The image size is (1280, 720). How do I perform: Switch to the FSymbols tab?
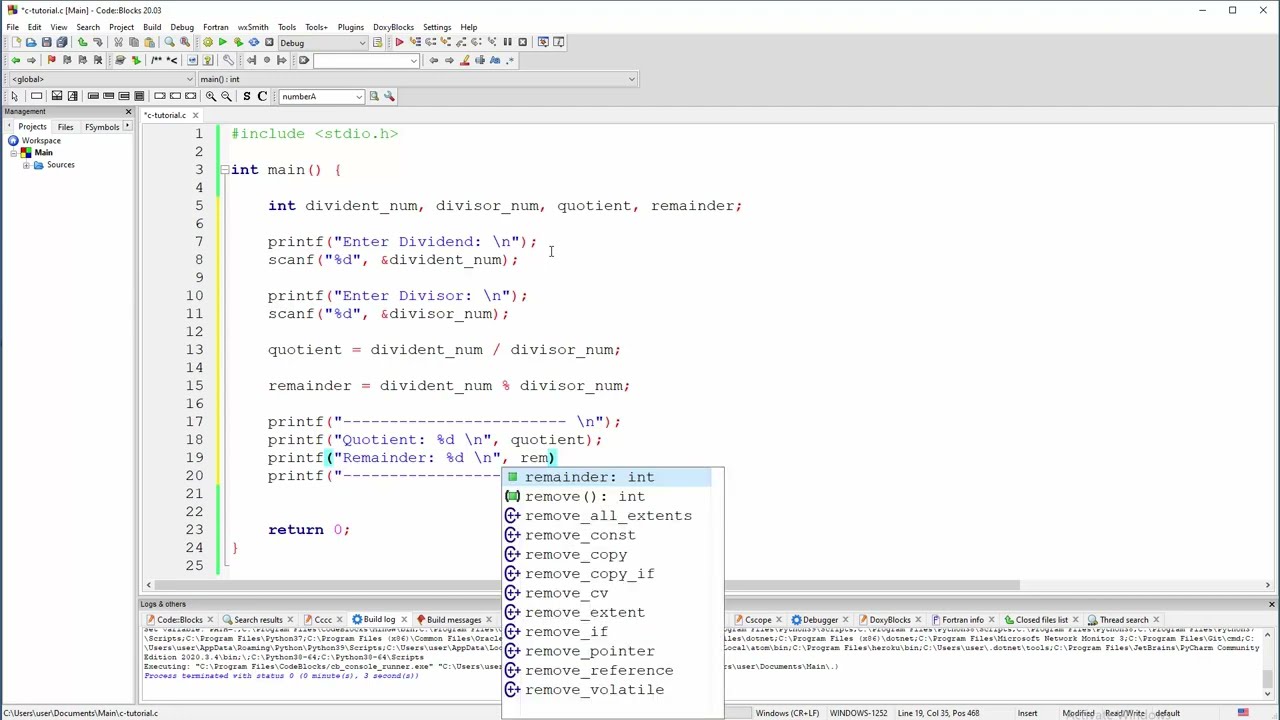pos(102,127)
